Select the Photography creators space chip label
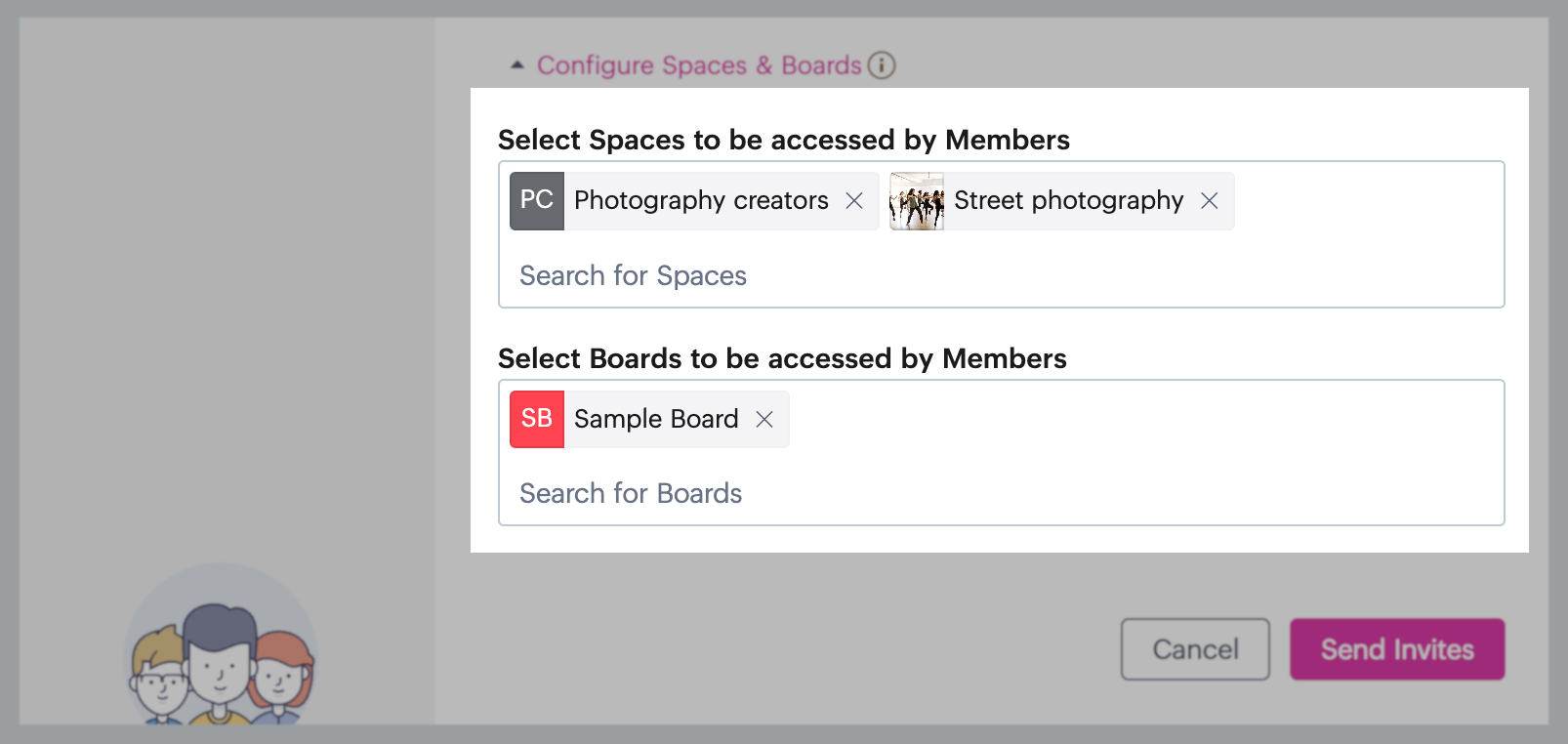The height and width of the screenshot is (744, 1568). 701,201
